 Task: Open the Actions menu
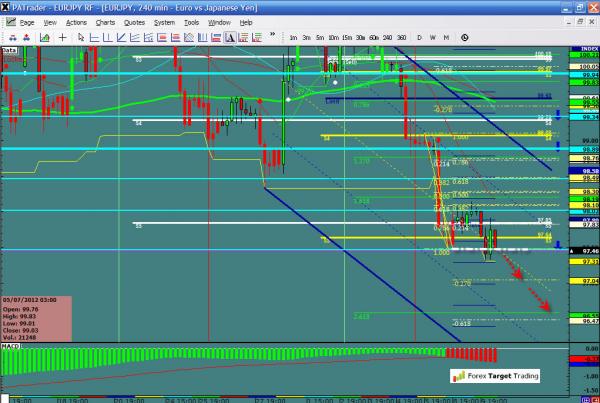(x=76, y=21)
